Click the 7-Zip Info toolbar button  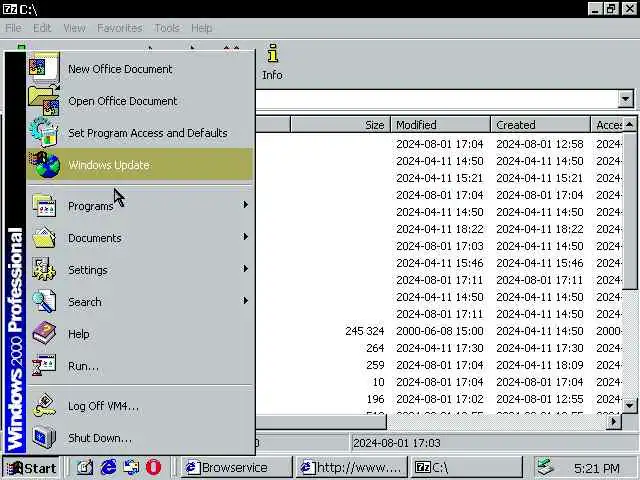[272, 62]
